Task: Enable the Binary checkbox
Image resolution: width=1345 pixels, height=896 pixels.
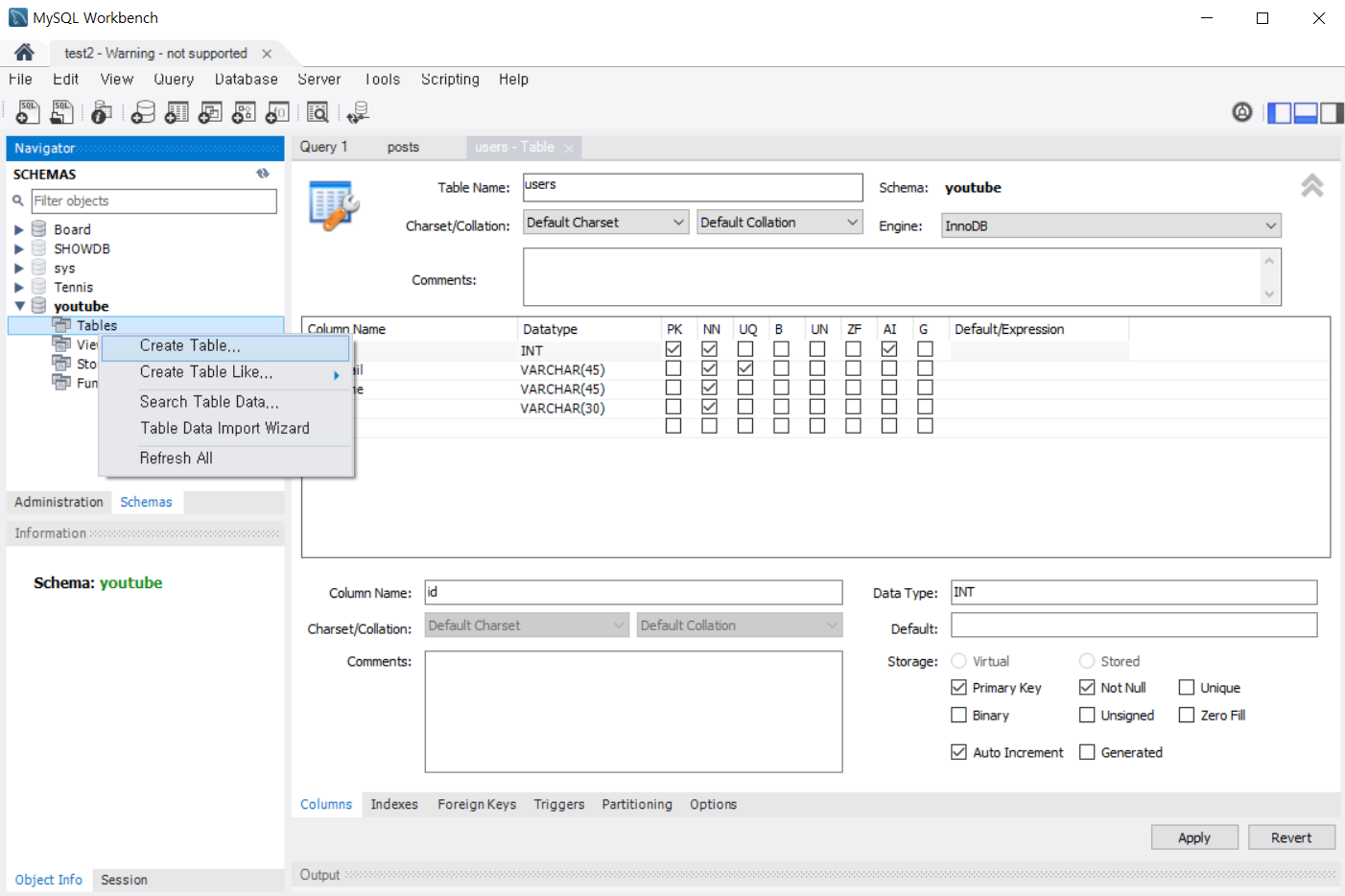Action: tap(958, 715)
